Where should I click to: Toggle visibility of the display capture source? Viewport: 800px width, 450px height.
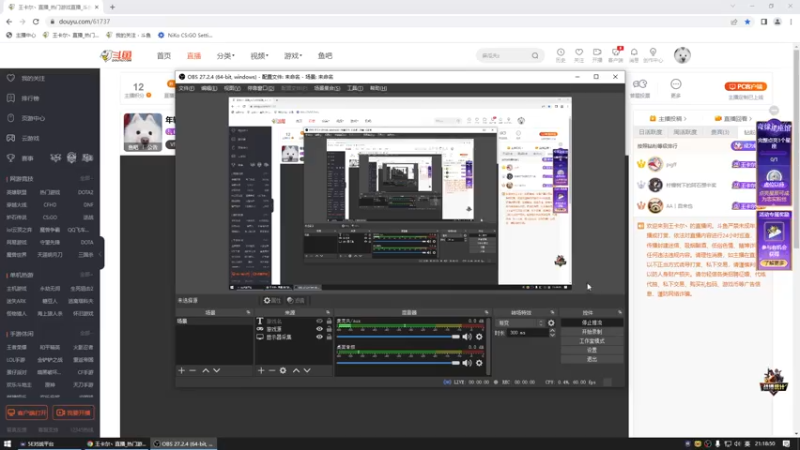[x=319, y=337]
